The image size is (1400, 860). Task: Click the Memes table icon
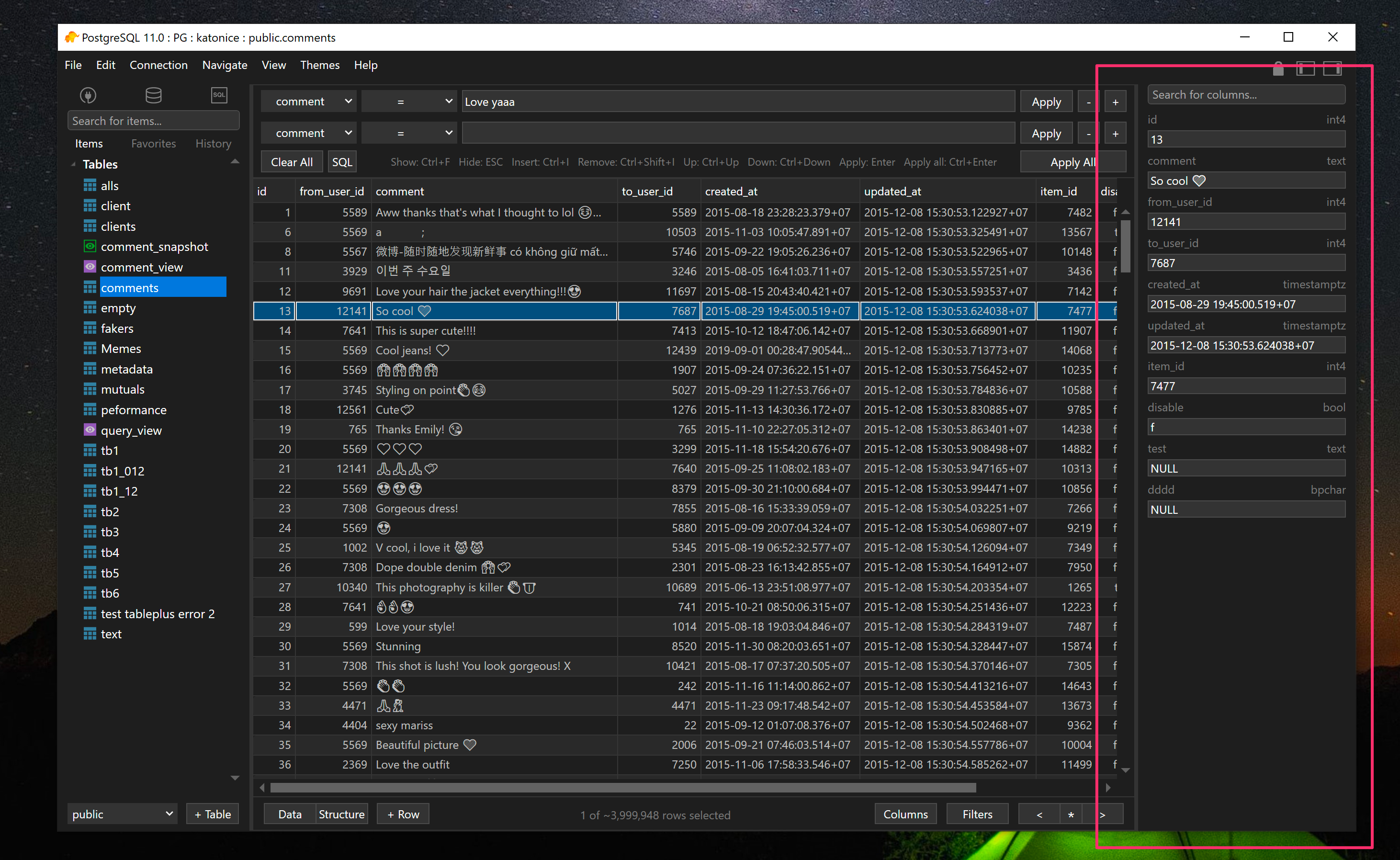pyautogui.click(x=90, y=348)
